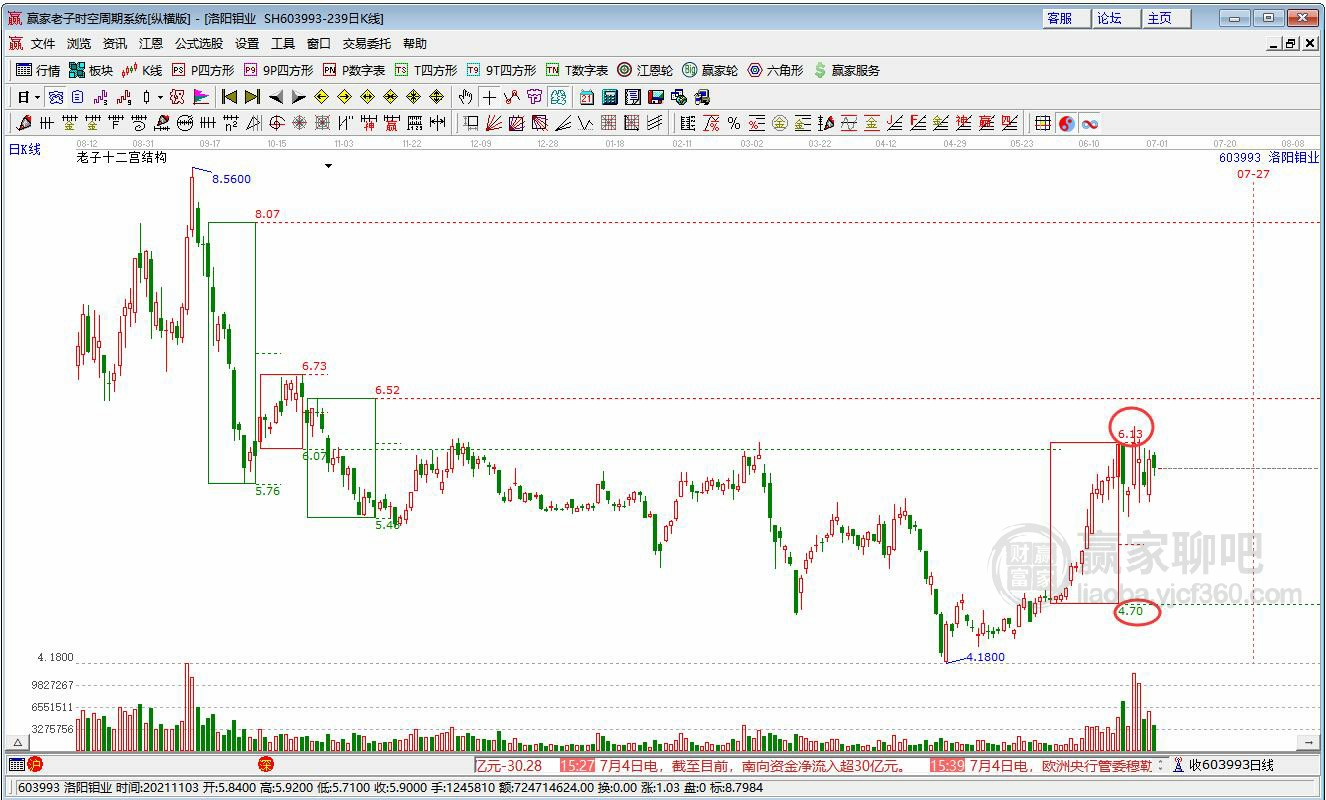The height and width of the screenshot is (800, 1326).
Task: Jump to the last bar with the green skip-forward arrow
Action: coord(252,97)
